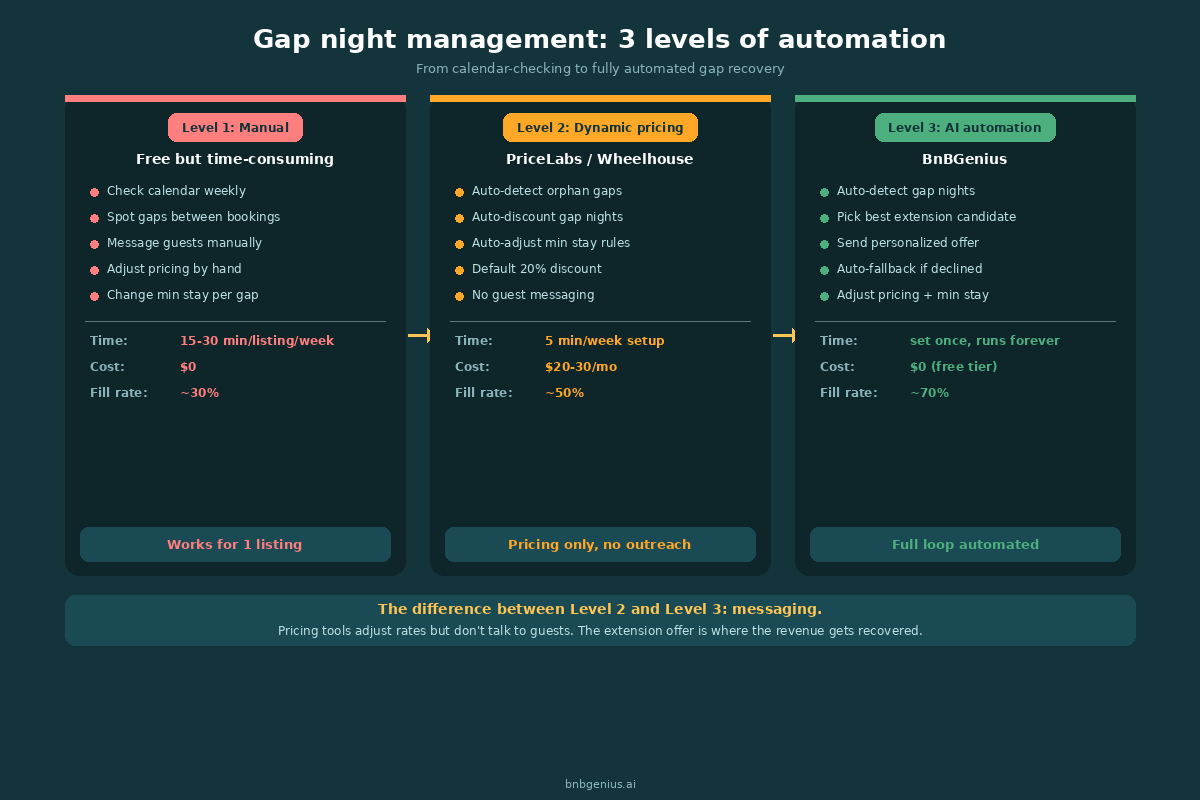Click the sentence about pricing tools and guests
The height and width of the screenshot is (800, 1200).
click(600, 631)
